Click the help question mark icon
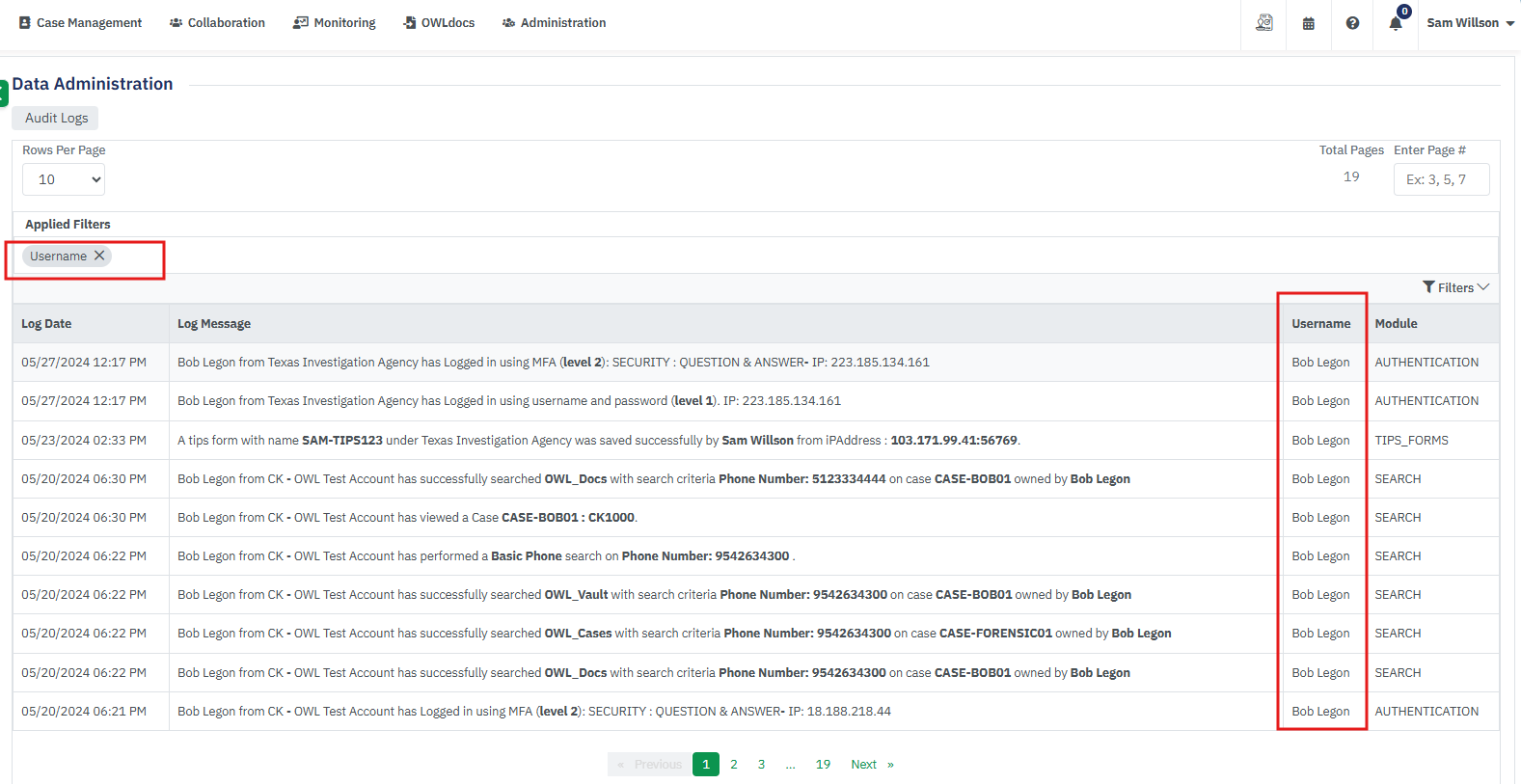 (x=1352, y=23)
